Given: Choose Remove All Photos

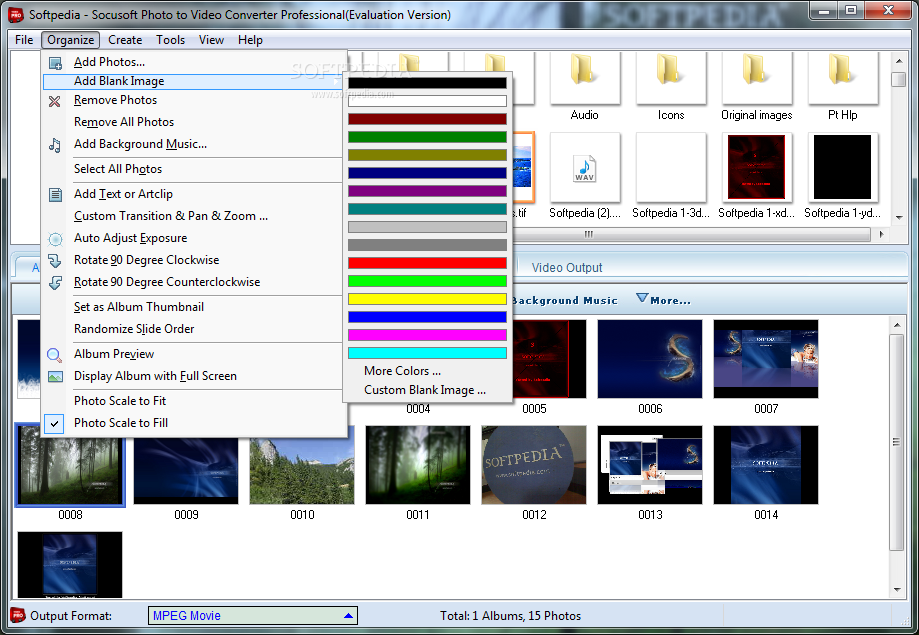Looking at the screenshot, I should coord(124,122).
